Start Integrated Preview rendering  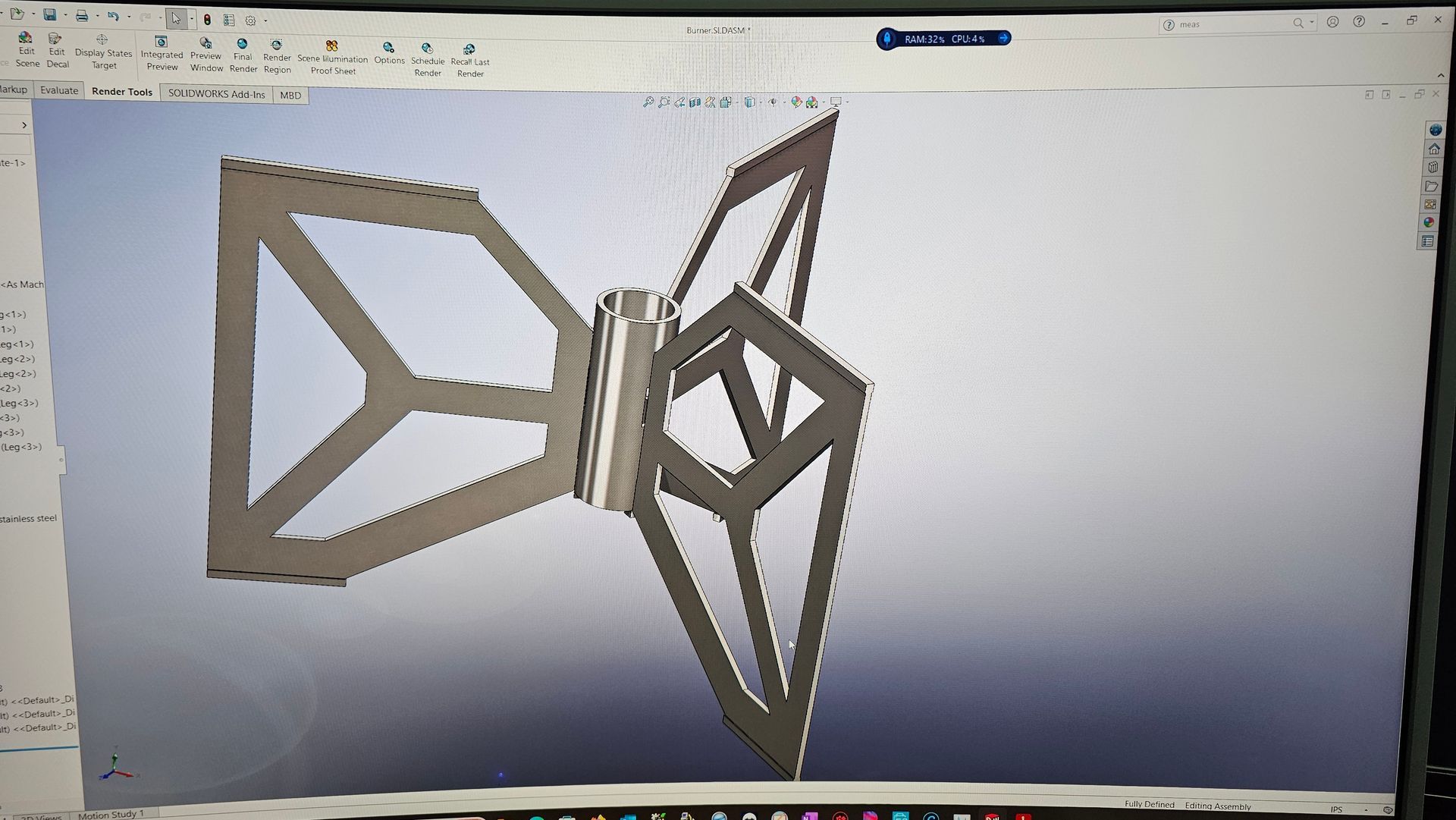[162, 53]
